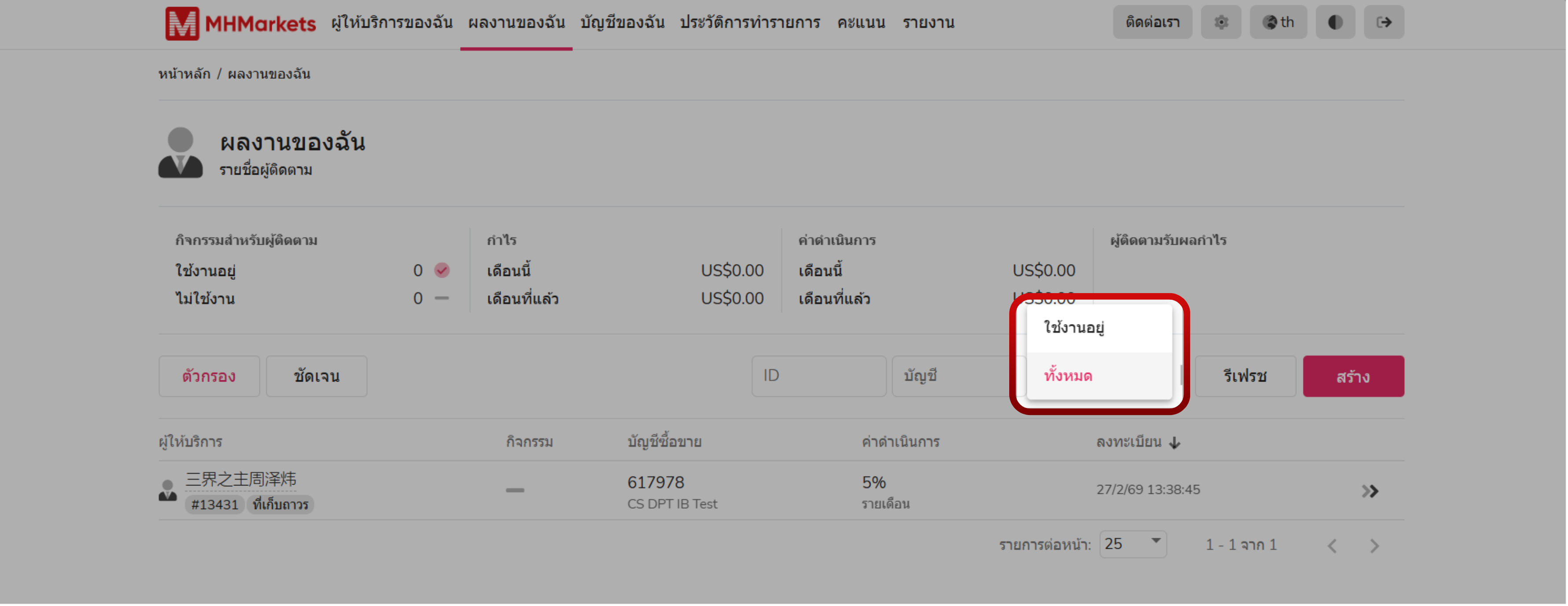Focus the ID input field
Screen dimensions: 1568x606
[x=819, y=376]
